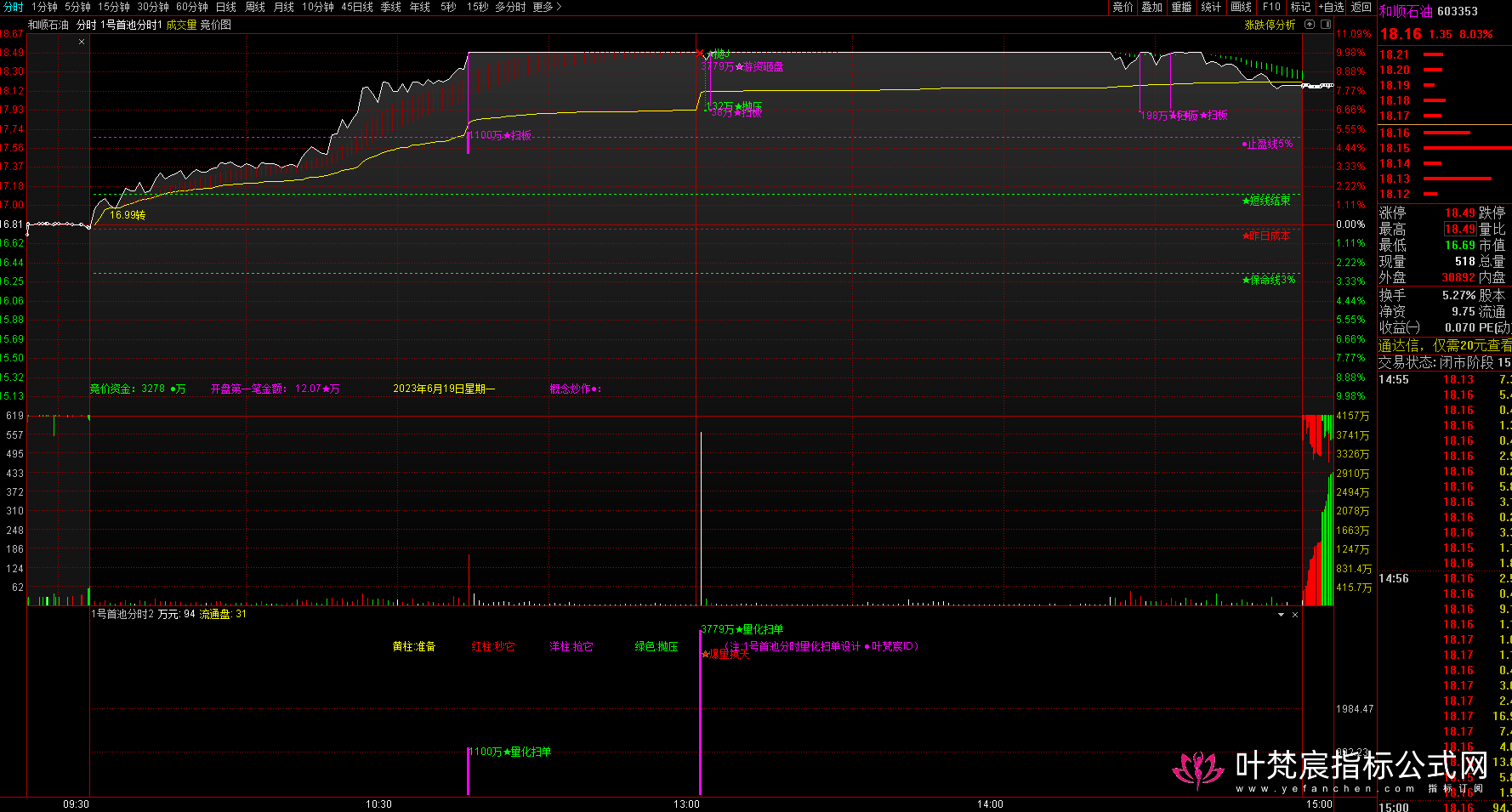Select the 18.21 order book price
The height and width of the screenshot is (812, 1512).
click(1395, 54)
